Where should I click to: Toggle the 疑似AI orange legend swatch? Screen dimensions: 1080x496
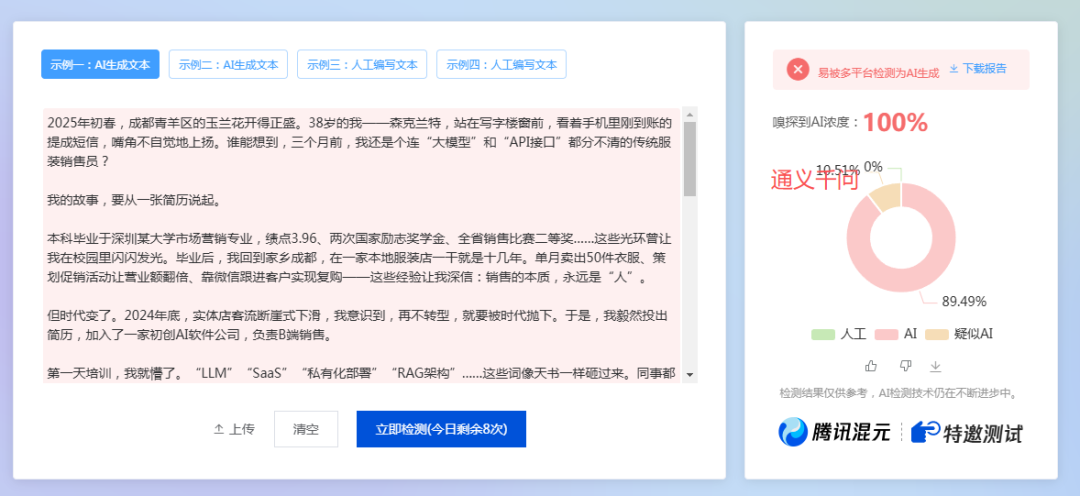click(936, 334)
